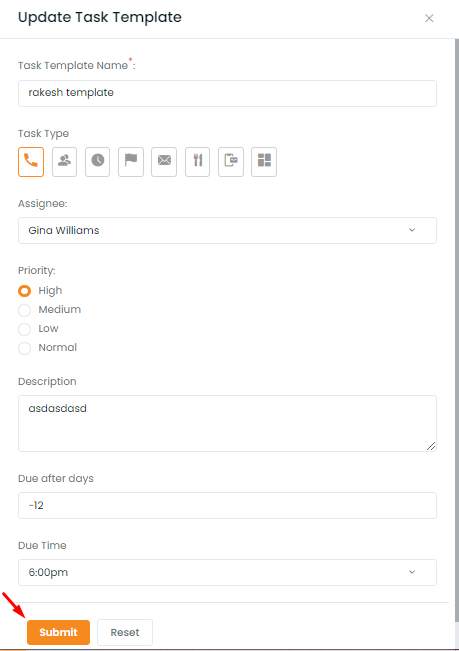The width and height of the screenshot is (459, 651).
Task: Set priority to High
Action: 24,291
